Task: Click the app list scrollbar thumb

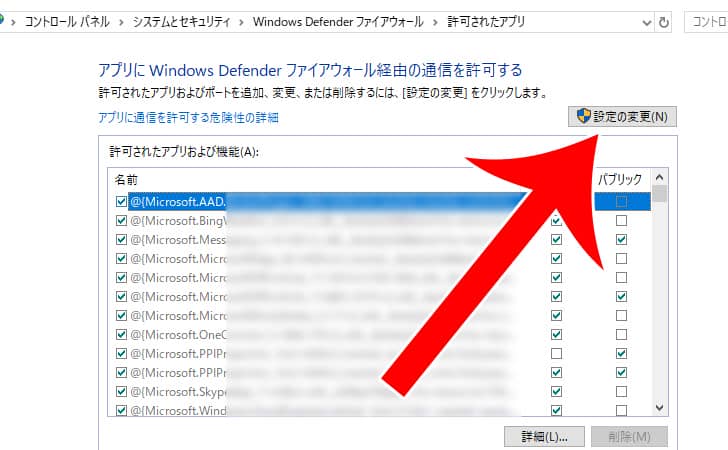Action: pyautogui.click(x=659, y=194)
